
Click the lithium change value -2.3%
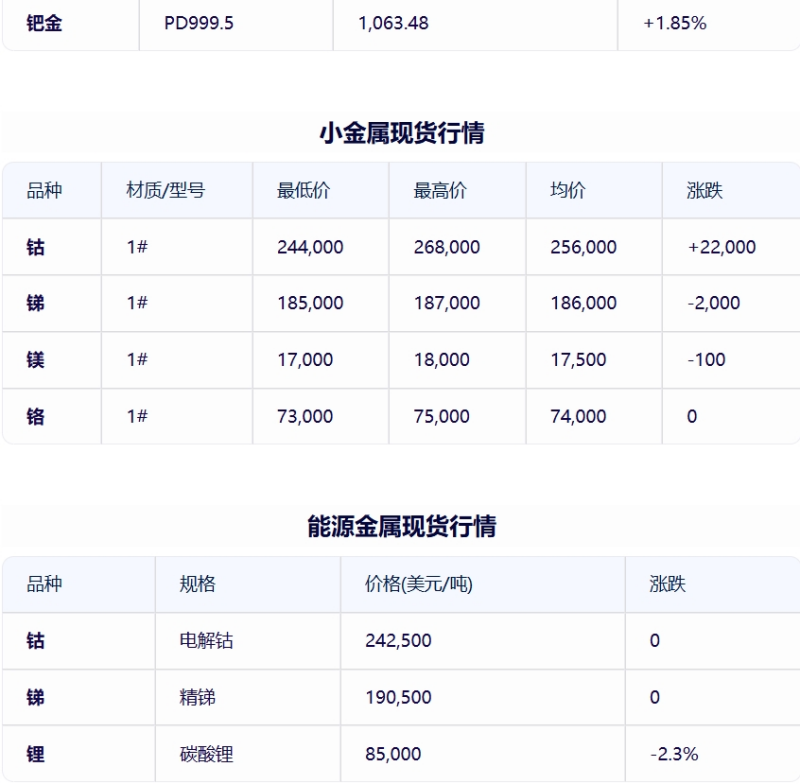pos(674,754)
